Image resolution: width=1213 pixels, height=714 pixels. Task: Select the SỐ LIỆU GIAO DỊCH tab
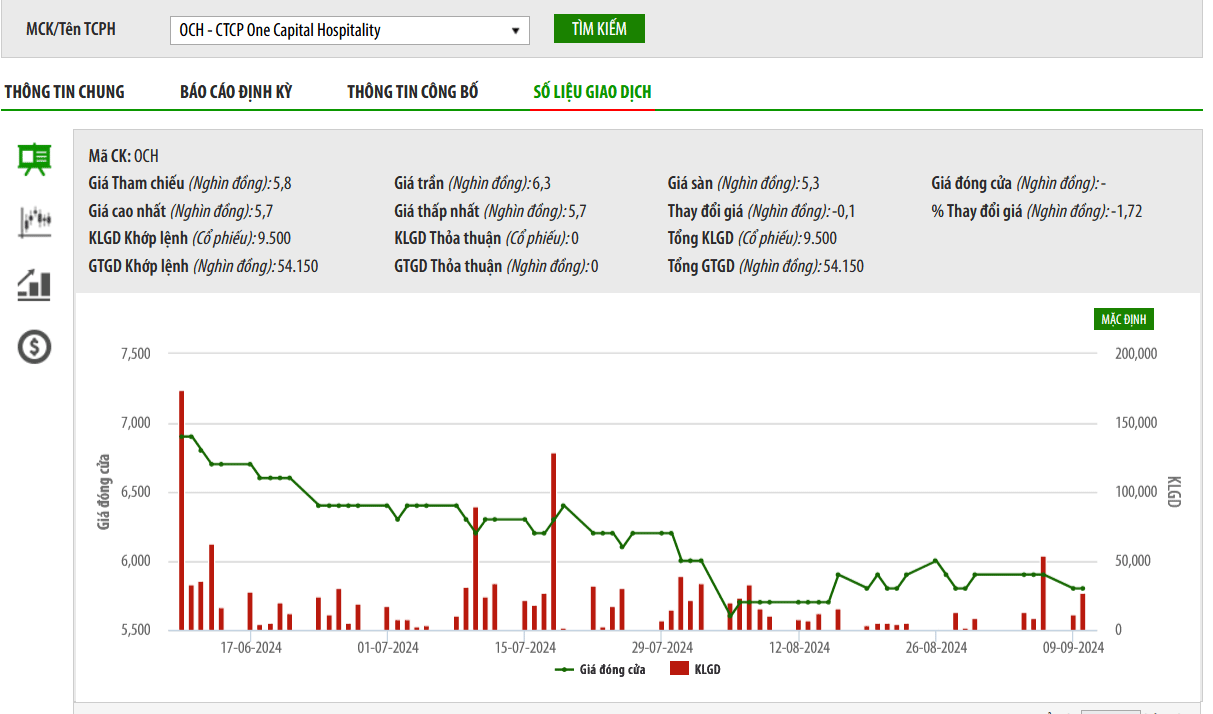coord(592,92)
